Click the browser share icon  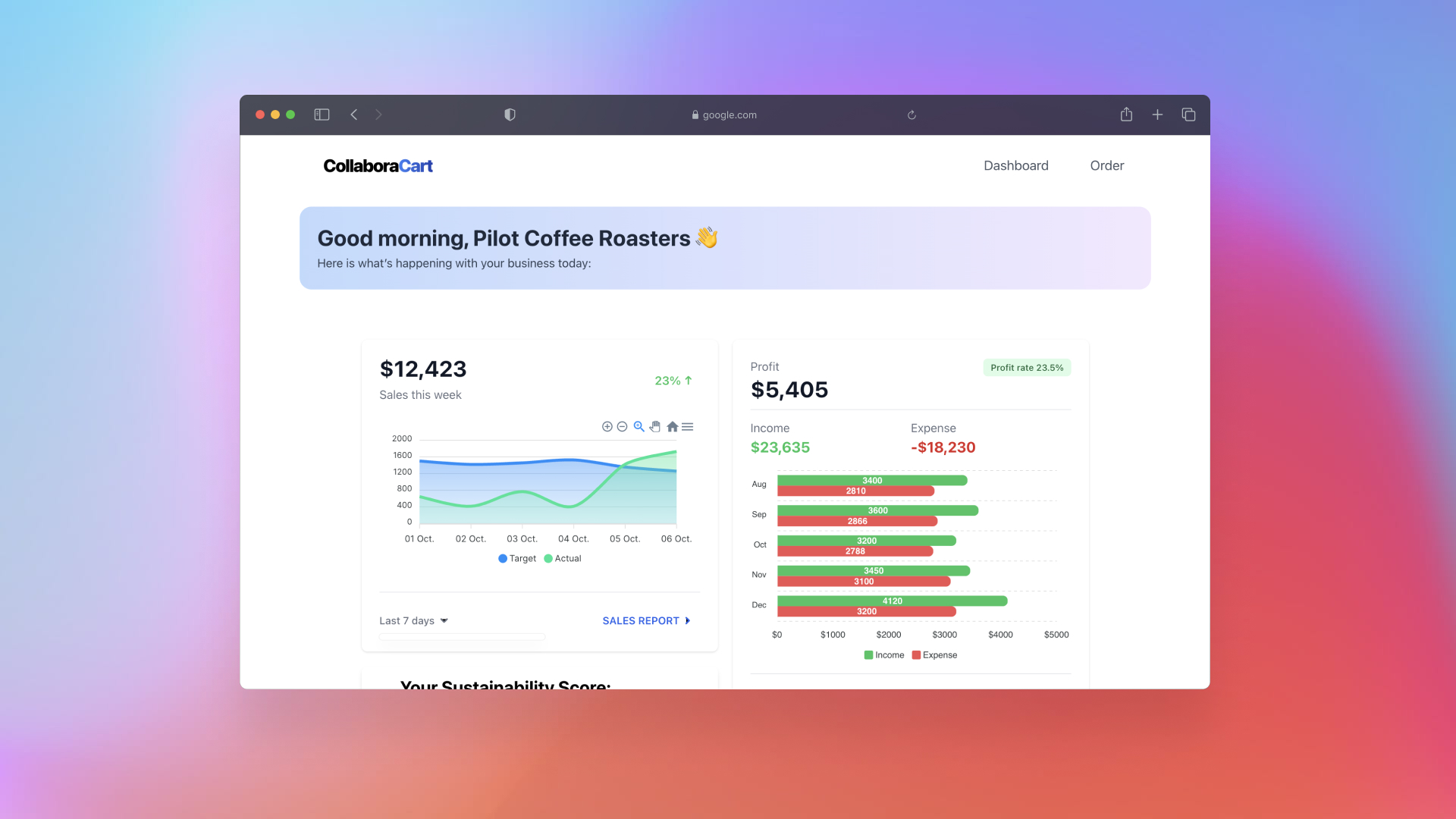[x=1126, y=115]
